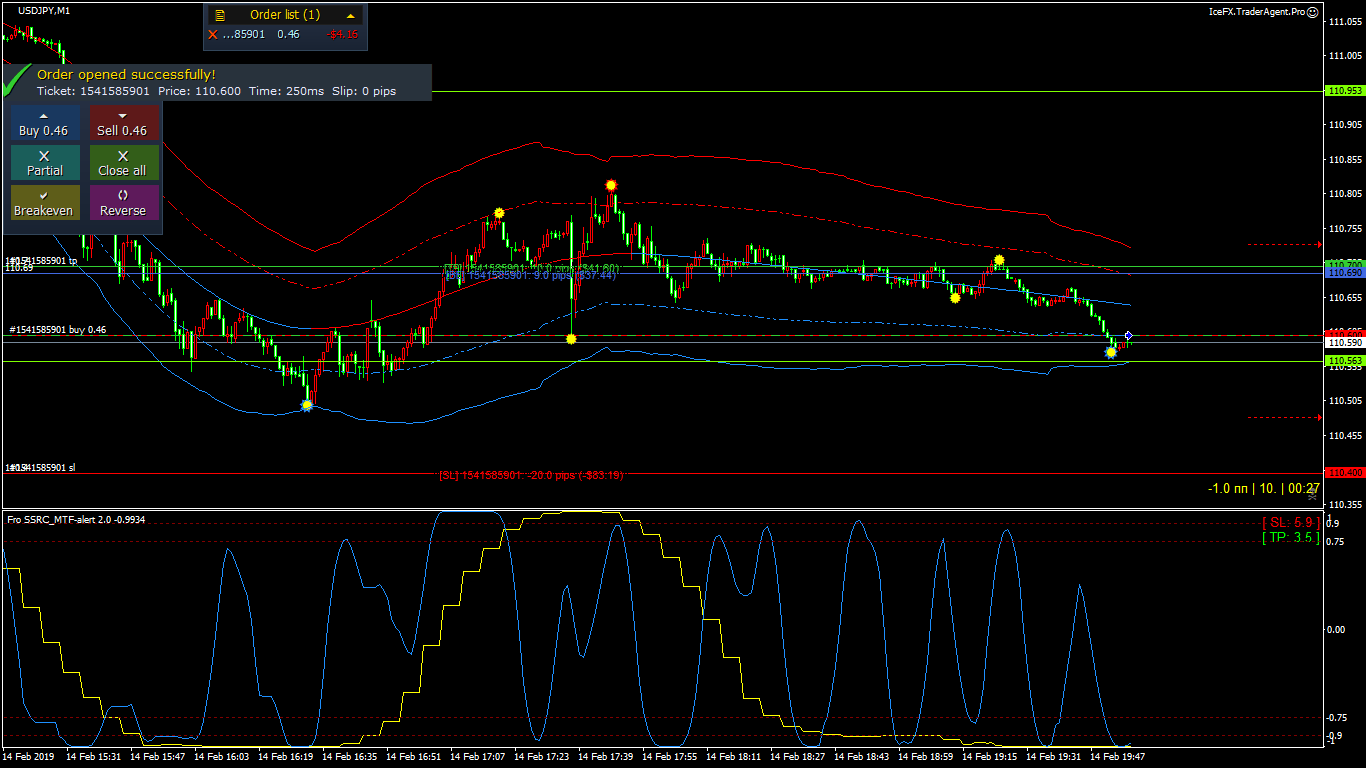Viewport: 1366px width, 768px height.
Task: Click the Fro SSRC_MTF-alert 2.0 indicator title
Action: [x=76, y=519]
